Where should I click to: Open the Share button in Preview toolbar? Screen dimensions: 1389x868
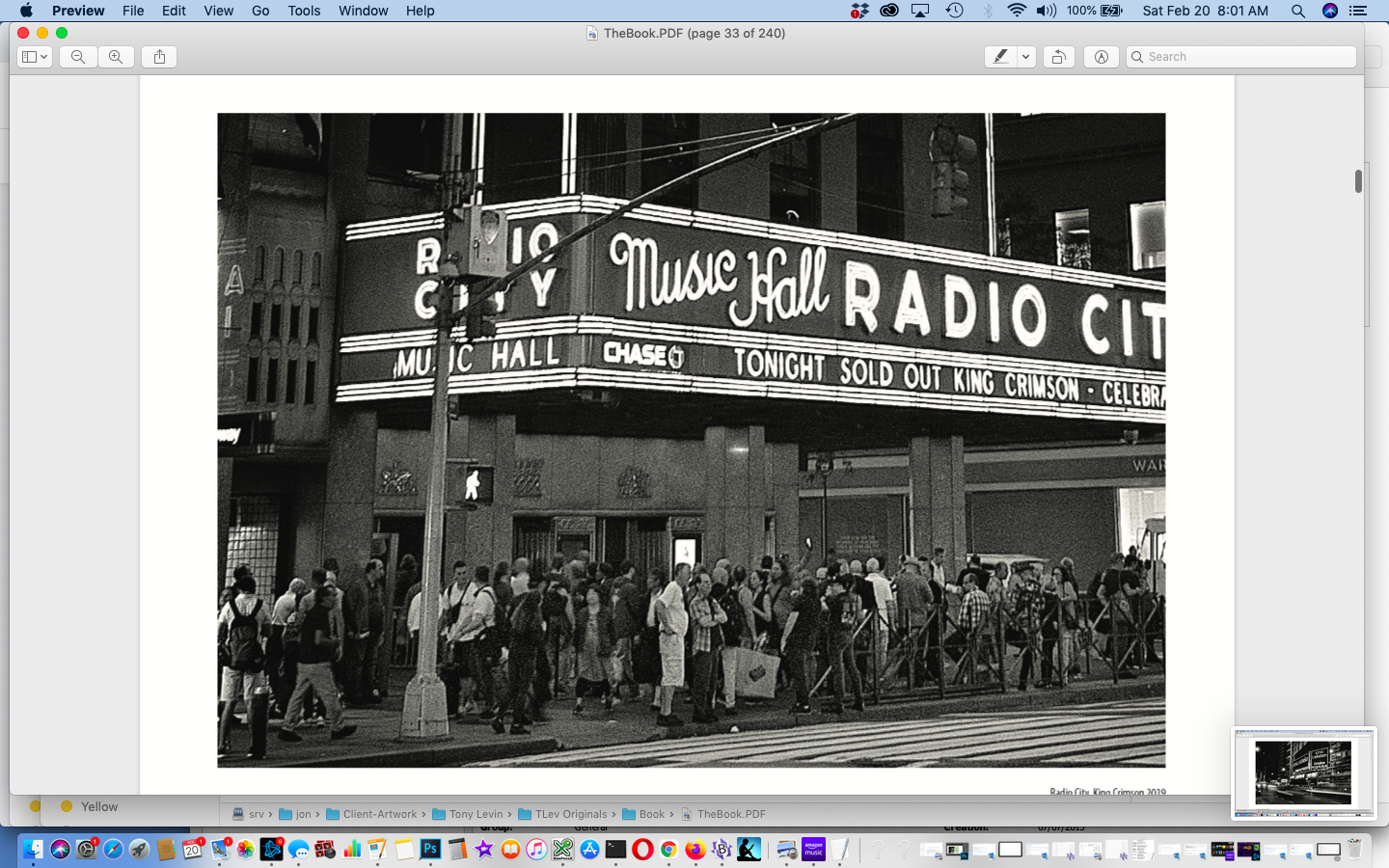coord(159,57)
